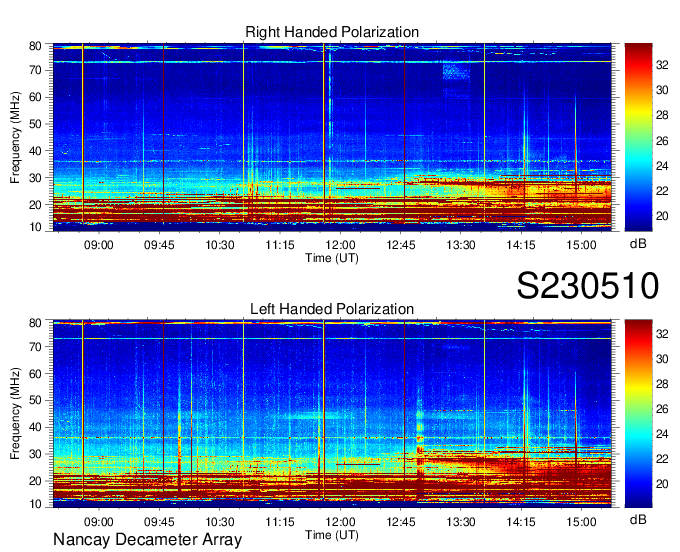Click Left Handed plot's 30 MHz frequency tick
Viewport: 680px width, 552px height.
click(x=35, y=454)
